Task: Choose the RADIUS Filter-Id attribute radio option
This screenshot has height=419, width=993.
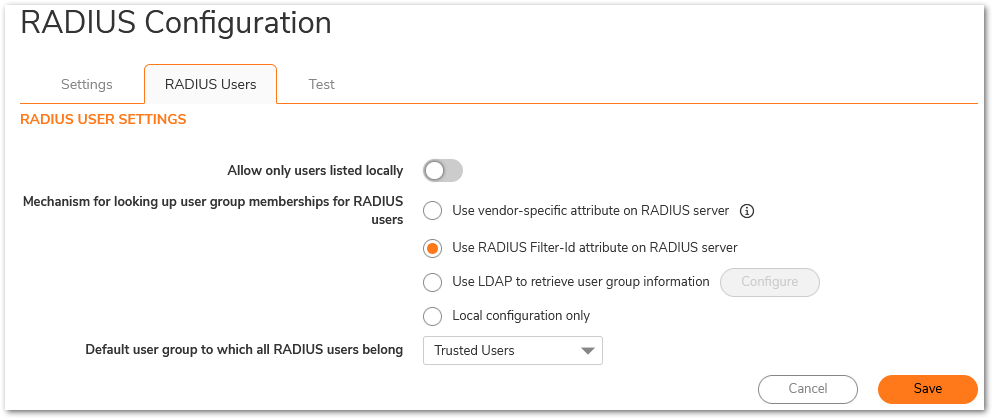Action: 433,248
